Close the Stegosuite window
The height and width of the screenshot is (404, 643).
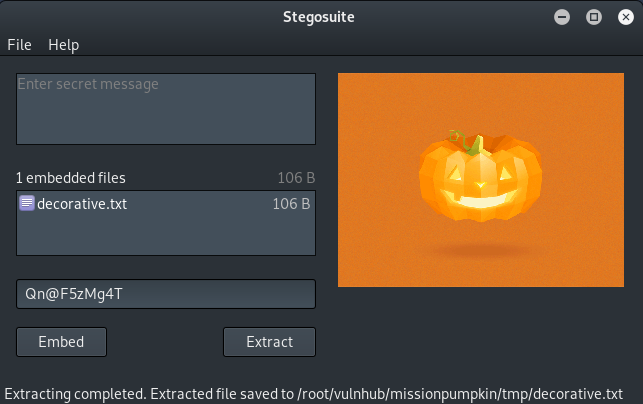626,17
